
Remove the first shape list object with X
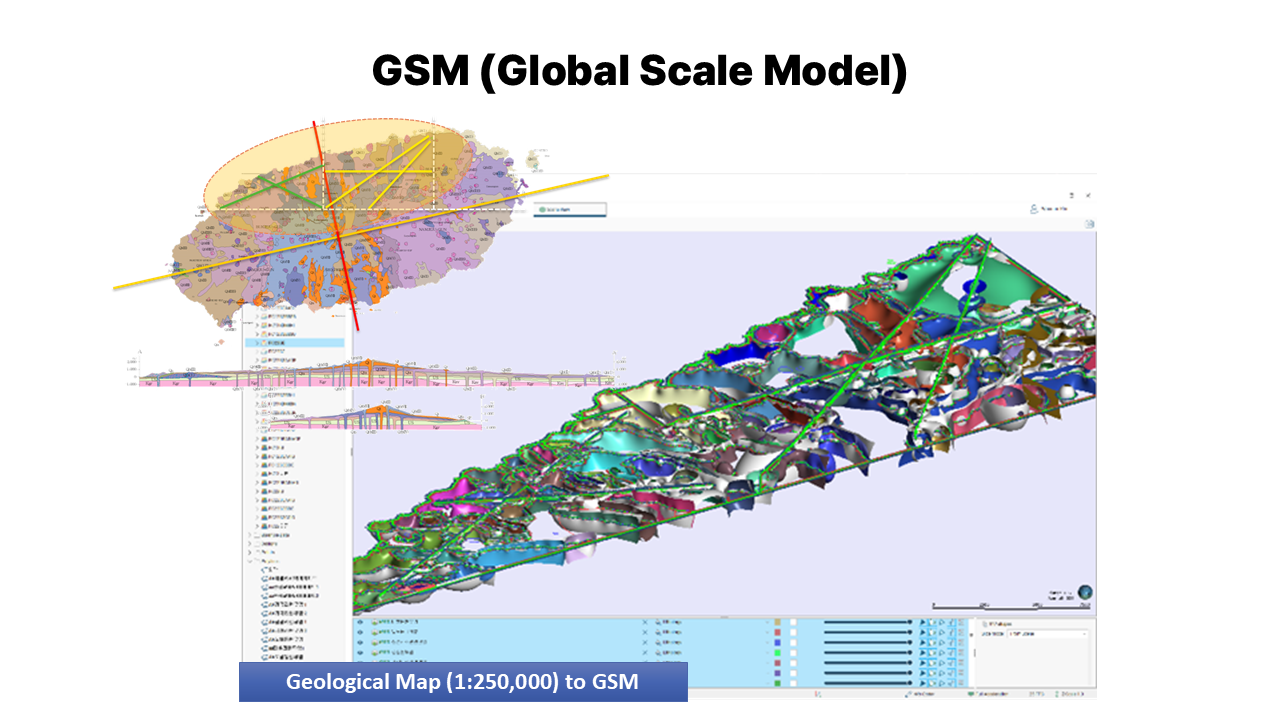coord(645,622)
